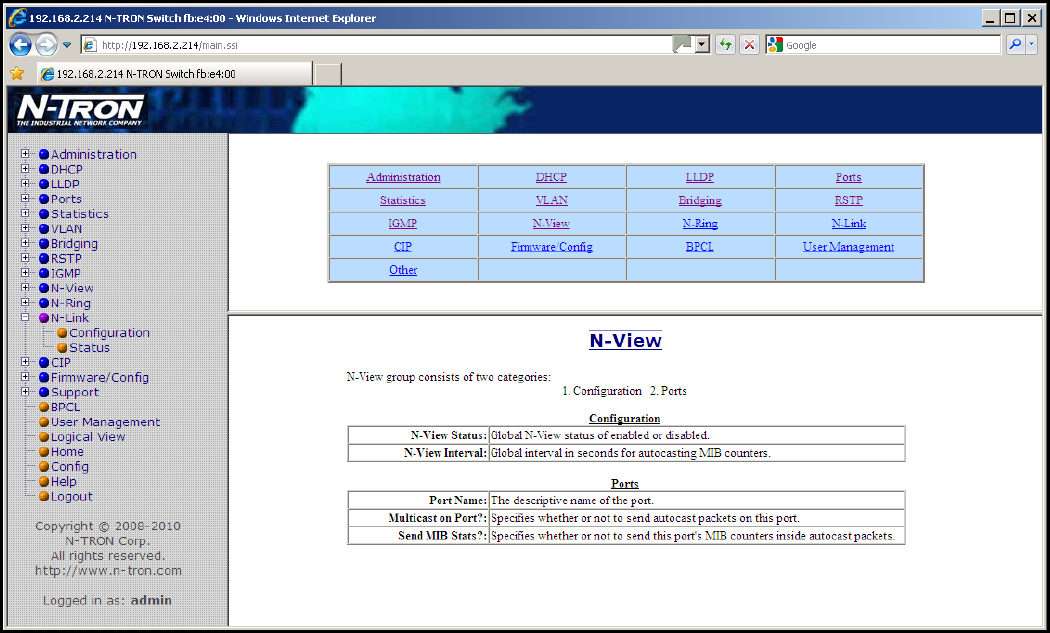Viewport: 1050px width, 633px height.
Task: Expand the Ports tree node
Action: coord(25,198)
